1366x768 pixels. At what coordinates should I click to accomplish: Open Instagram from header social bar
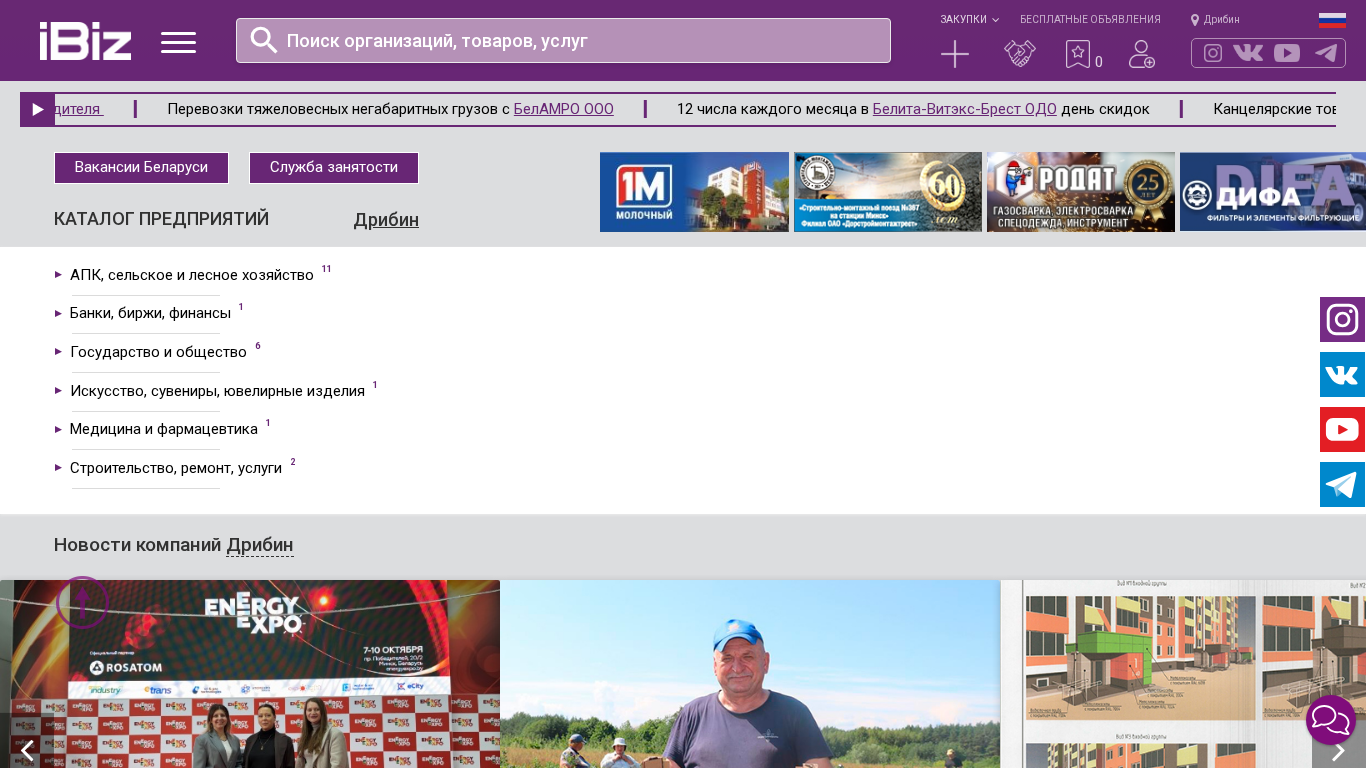click(x=1213, y=53)
